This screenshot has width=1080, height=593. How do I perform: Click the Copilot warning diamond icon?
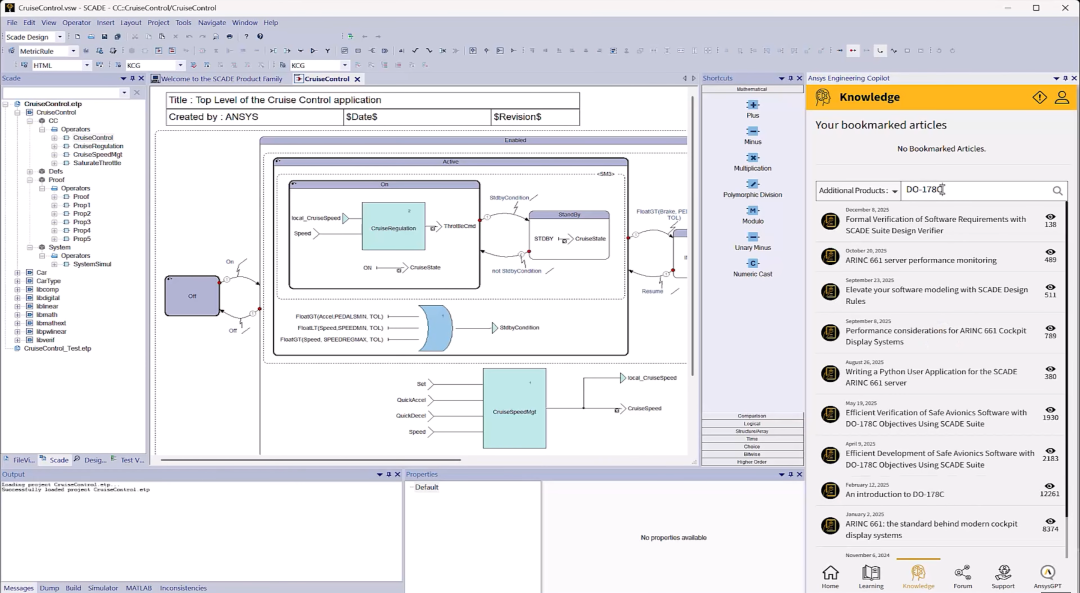pyautogui.click(x=1039, y=97)
